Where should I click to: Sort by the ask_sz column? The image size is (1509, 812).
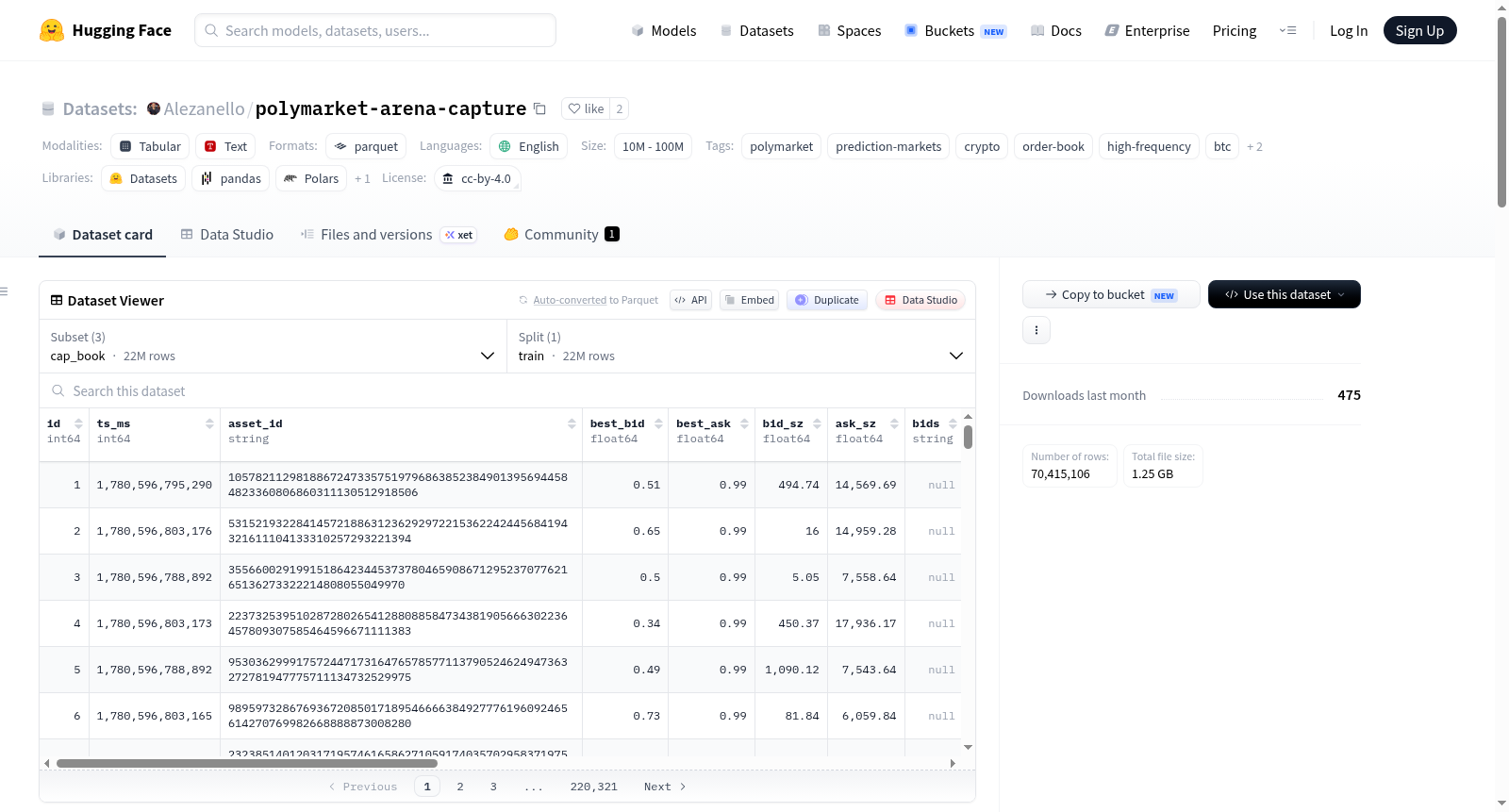pos(894,423)
